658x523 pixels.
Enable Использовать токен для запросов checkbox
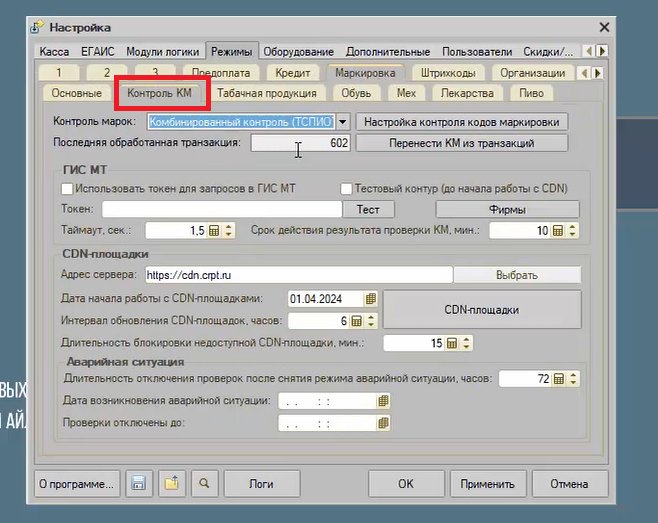pos(67,189)
